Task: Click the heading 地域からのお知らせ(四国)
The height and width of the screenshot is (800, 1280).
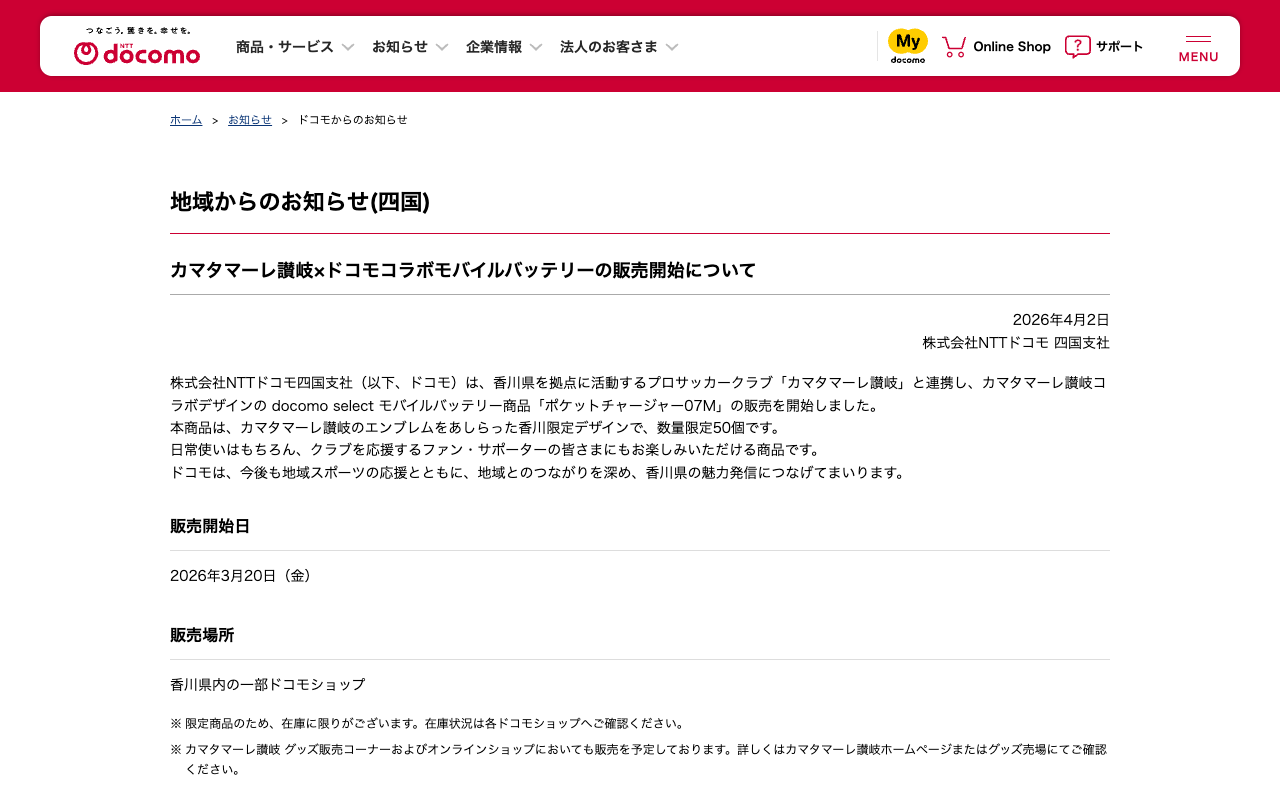Action: pos(300,201)
